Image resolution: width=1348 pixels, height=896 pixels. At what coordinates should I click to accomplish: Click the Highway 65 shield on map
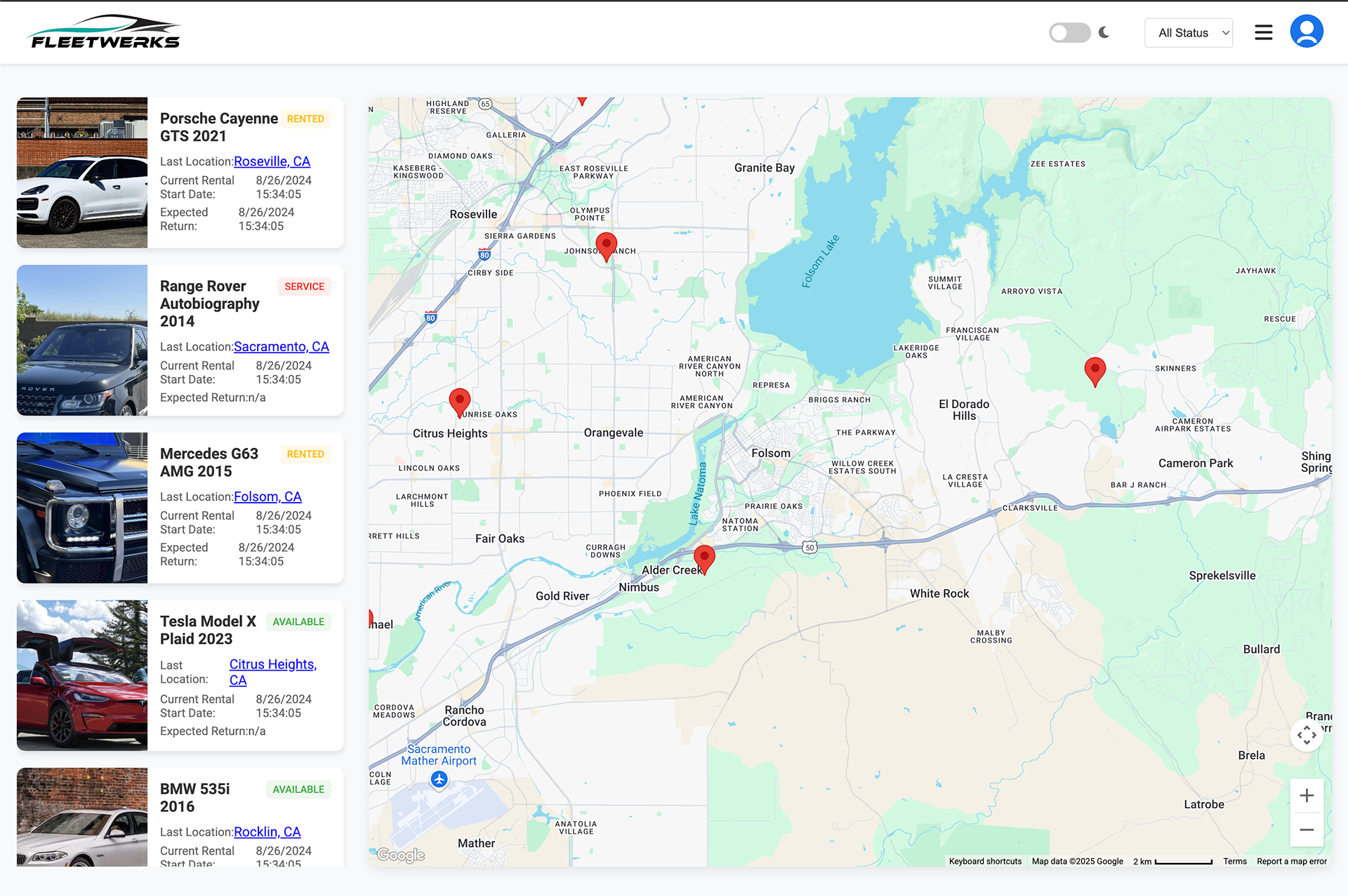pos(485,104)
